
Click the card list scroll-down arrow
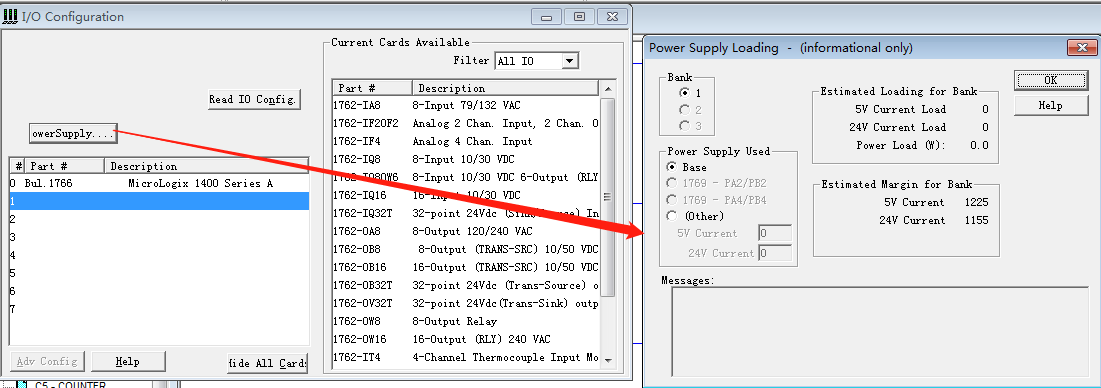[x=608, y=360]
